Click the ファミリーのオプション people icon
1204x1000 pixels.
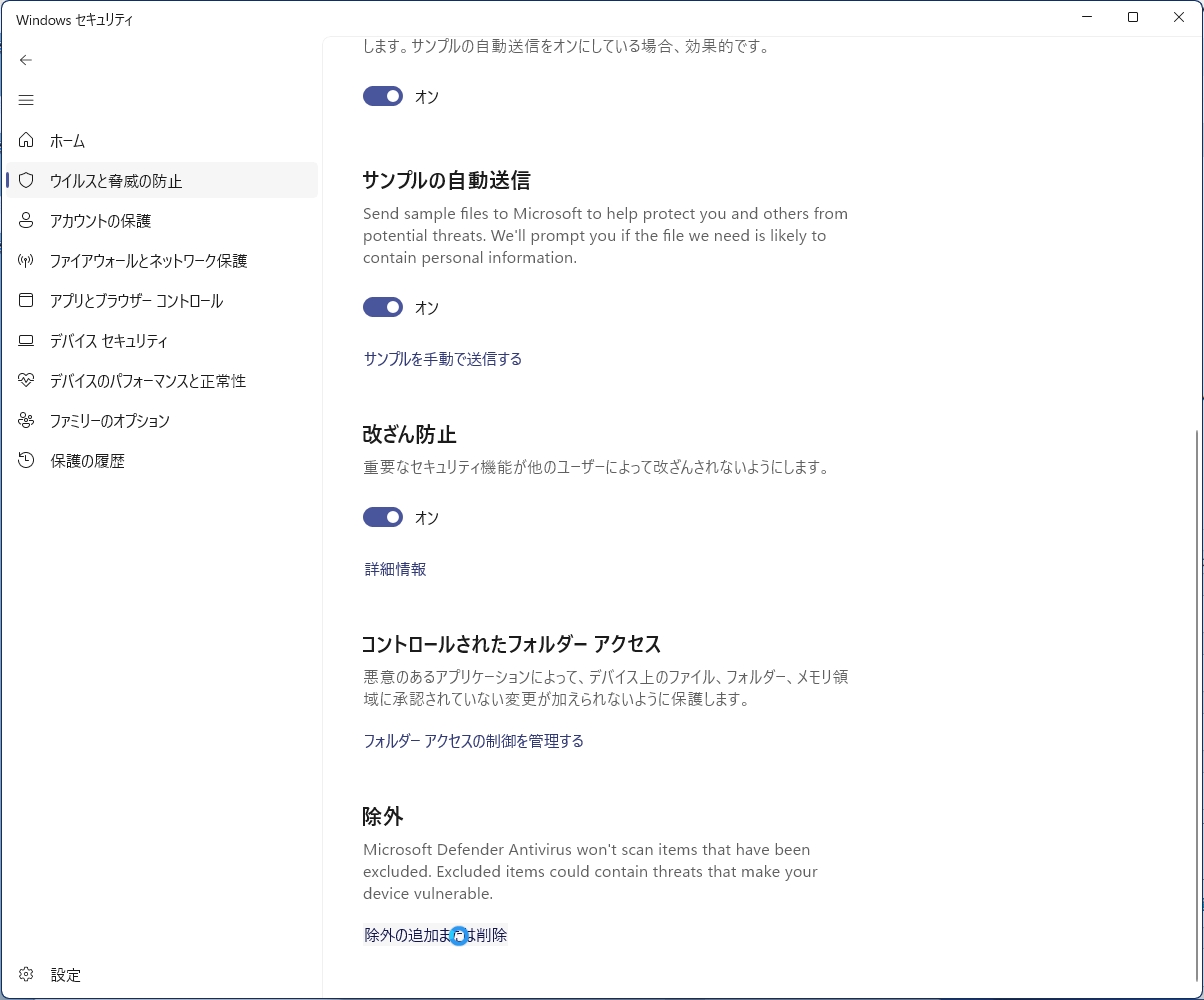(26, 421)
